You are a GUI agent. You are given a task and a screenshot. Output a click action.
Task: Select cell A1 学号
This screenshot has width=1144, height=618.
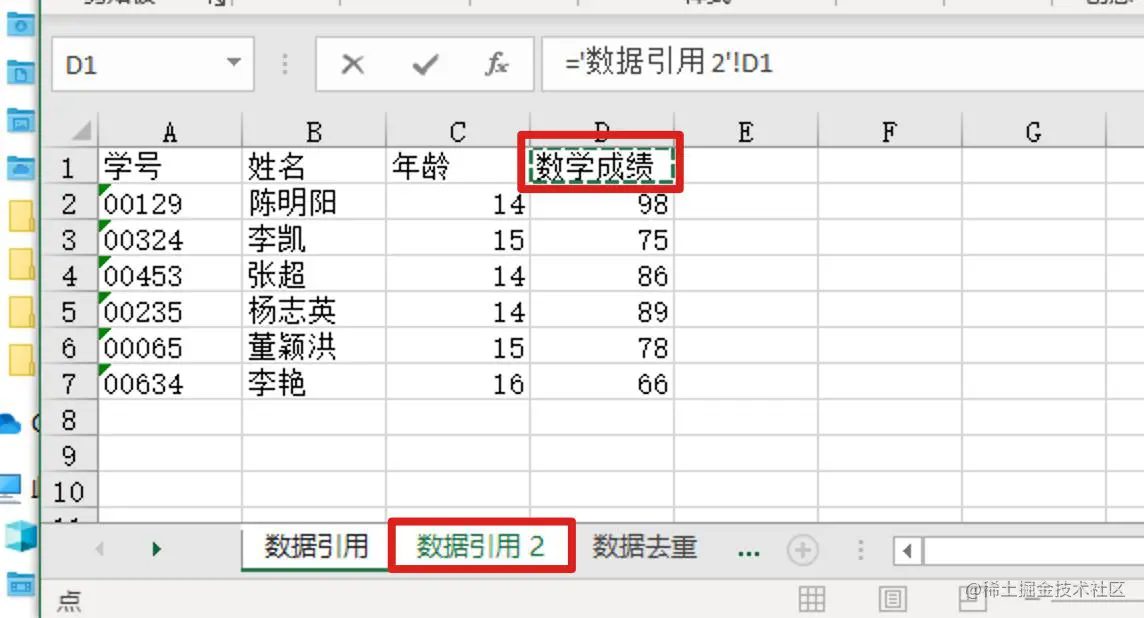coord(169,167)
